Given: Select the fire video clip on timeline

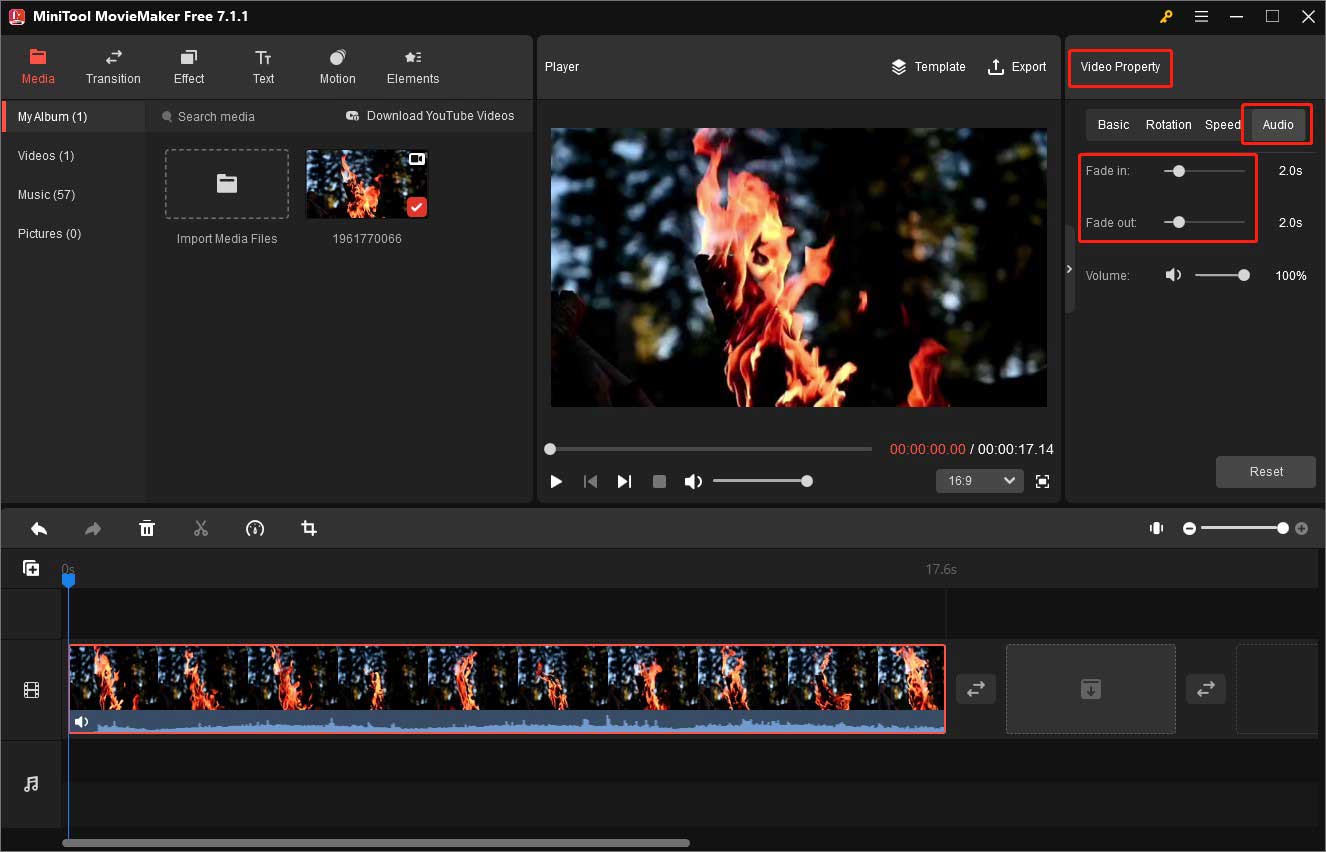Looking at the screenshot, I should point(507,689).
